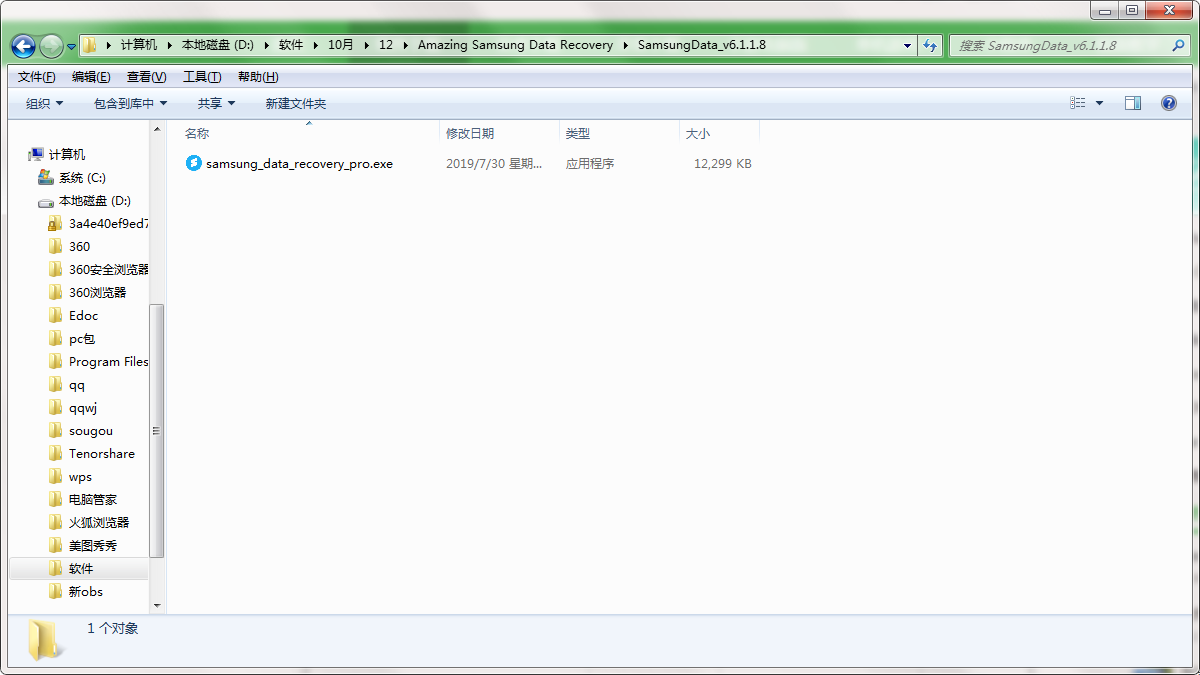
Task: Open the 360安全浏览器 folder
Action: (x=108, y=269)
